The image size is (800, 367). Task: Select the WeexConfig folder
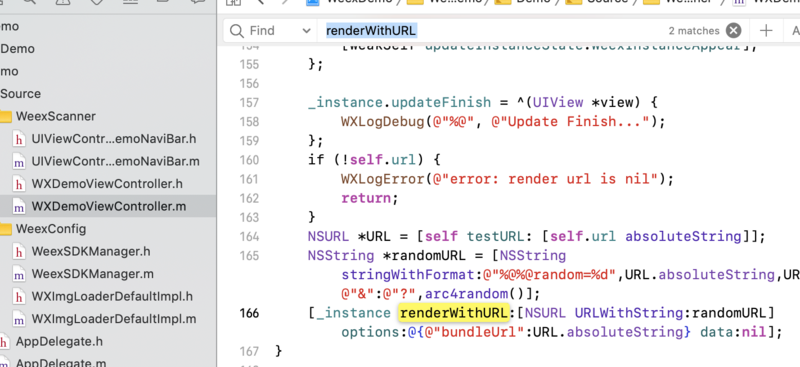point(51,229)
